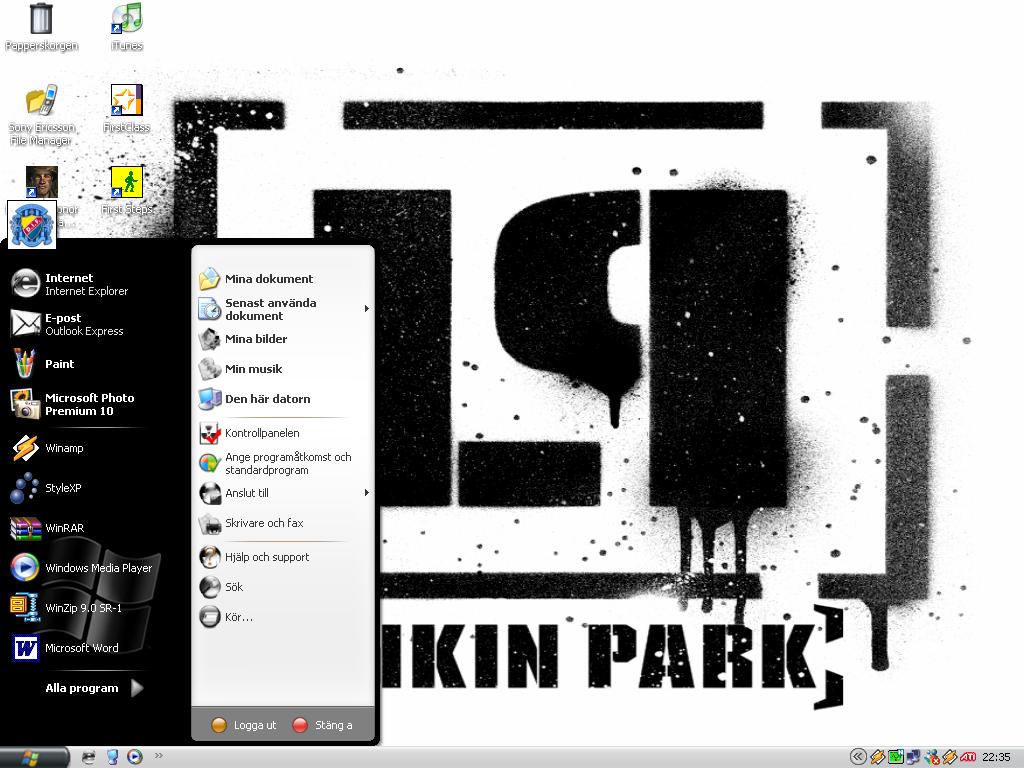Image resolution: width=1024 pixels, height=768 pixels.
Task: Open the FirstClass desktop shortcut
Action: (x=127, y=108)
